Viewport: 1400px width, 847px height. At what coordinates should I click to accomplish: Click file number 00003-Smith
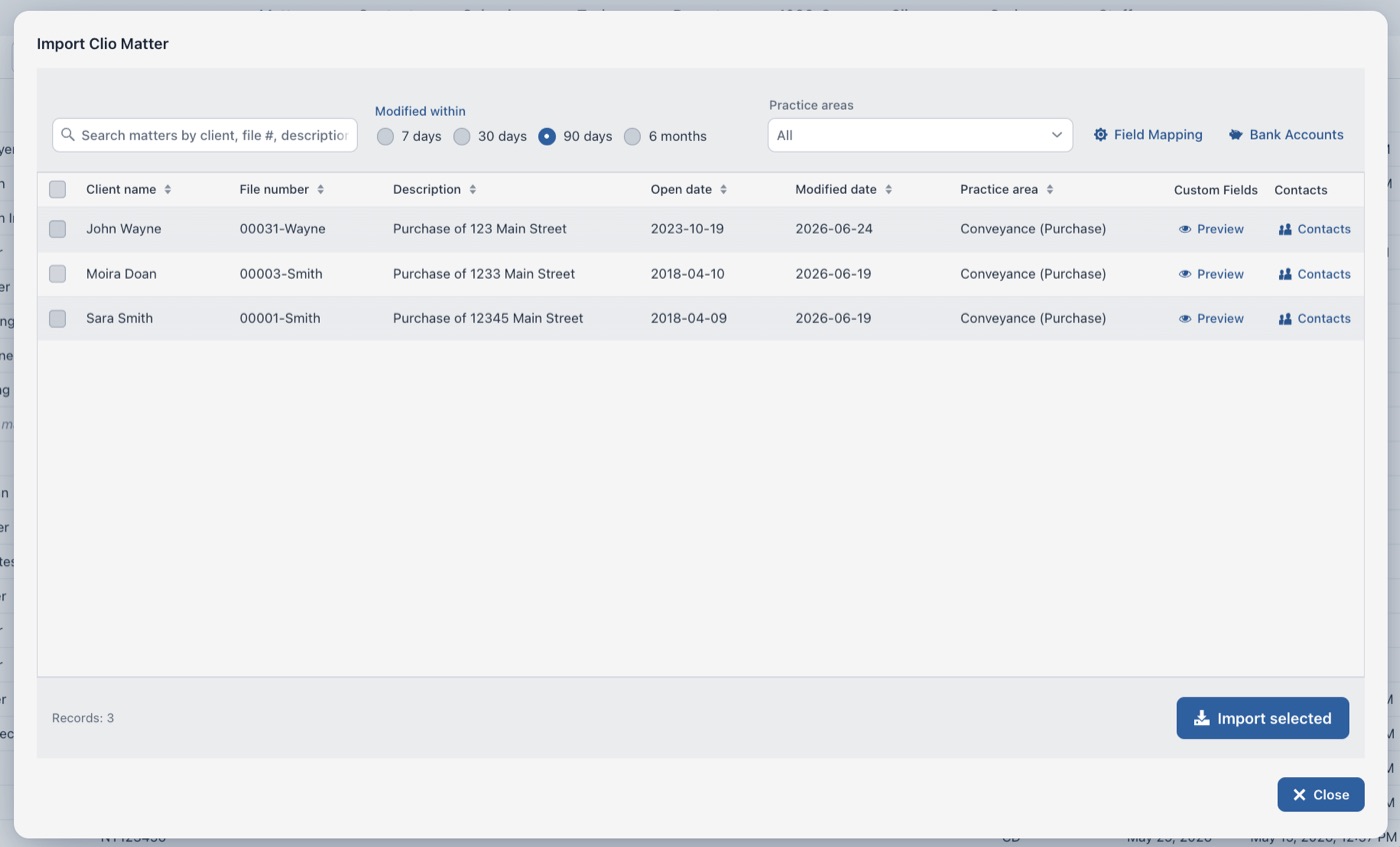click(281, 274)
